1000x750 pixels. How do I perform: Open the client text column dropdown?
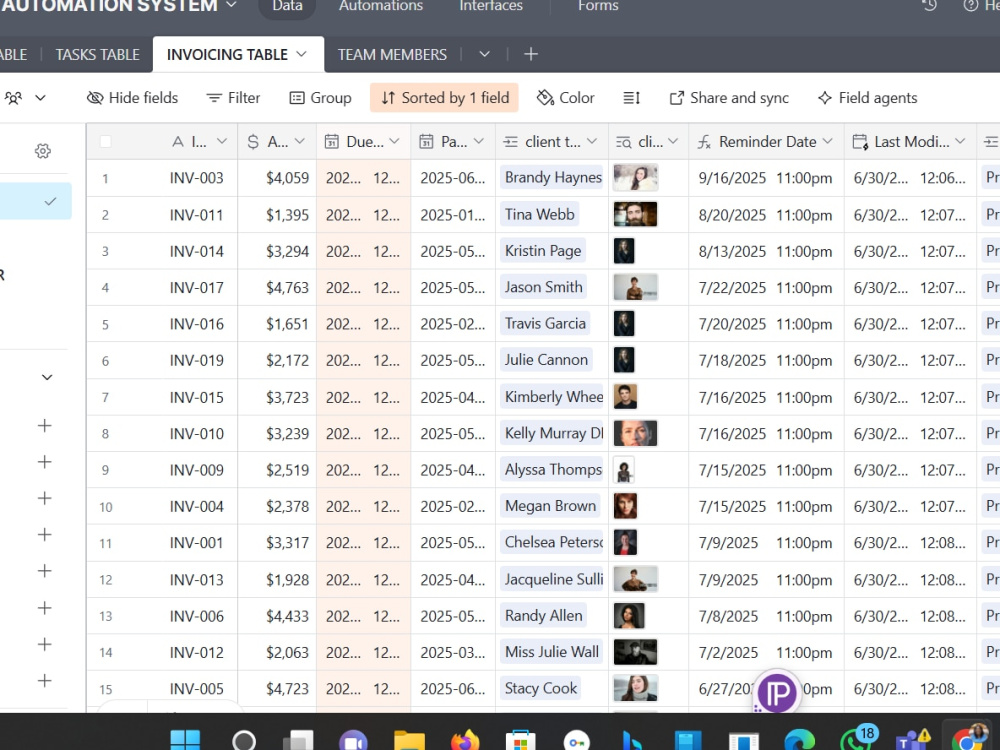[592, 142]
